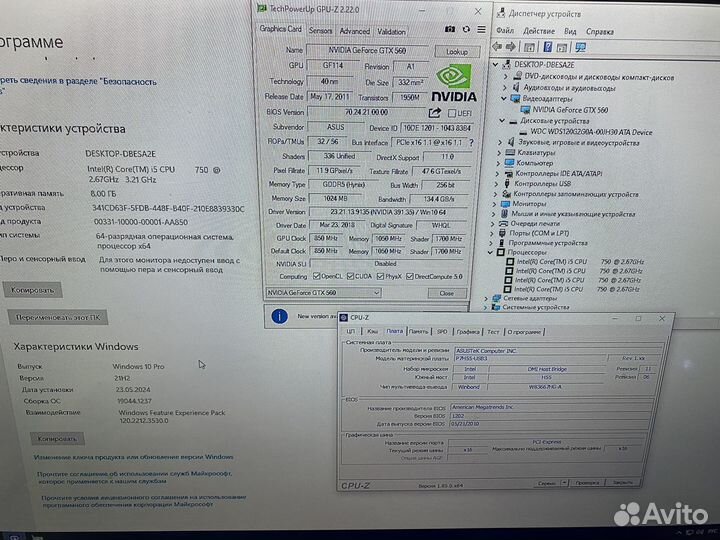720x540 pixels.
Task: Open Microsoft services agreement link
Action: 135,477
